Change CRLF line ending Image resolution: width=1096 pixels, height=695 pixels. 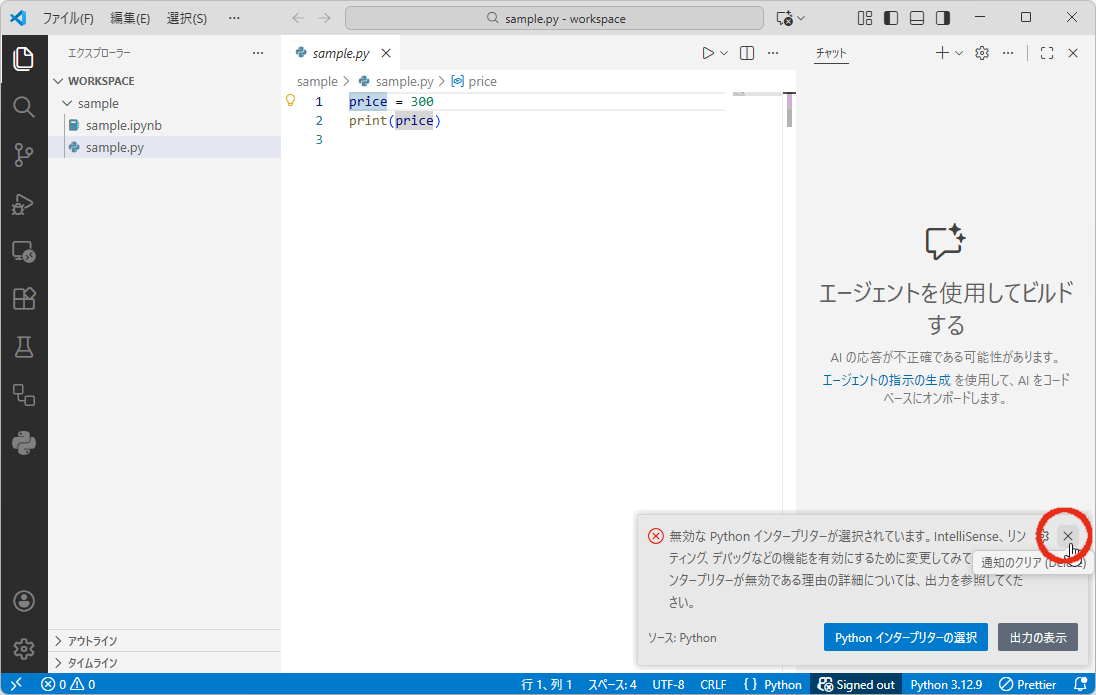(714, 684)
